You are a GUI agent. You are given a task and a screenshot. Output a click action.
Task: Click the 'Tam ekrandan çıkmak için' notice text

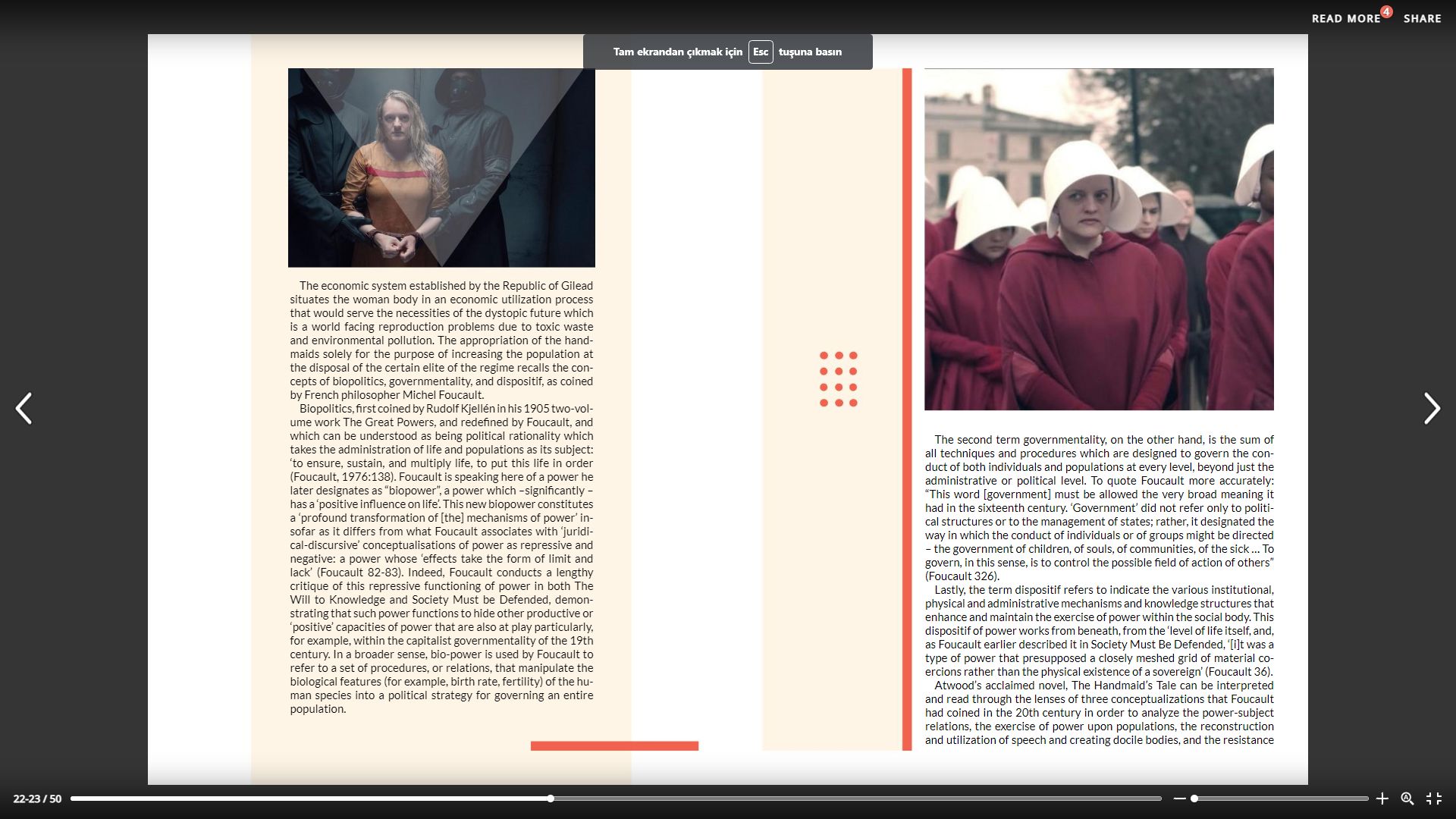678,52
